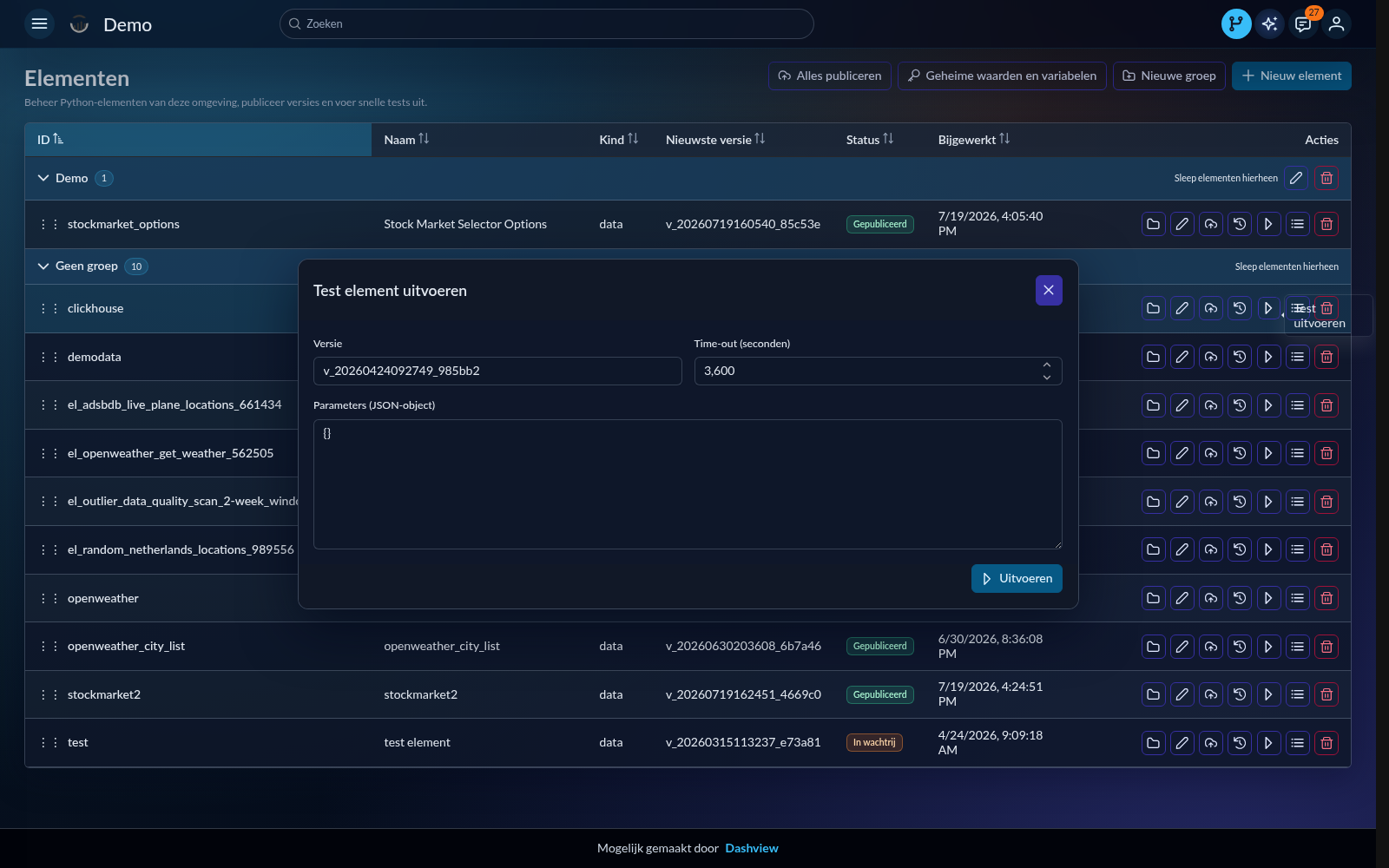The height and width of the screenshot is (868, 1389).
Task: Collapse the Geen groep group
Action: coord(43,266)
